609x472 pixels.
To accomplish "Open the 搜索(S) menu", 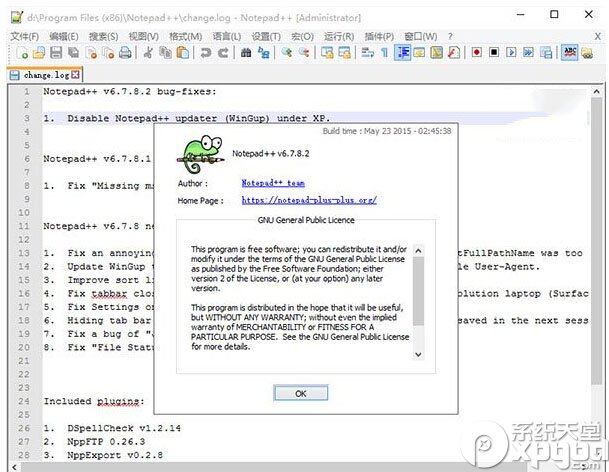I will [103, 37].
